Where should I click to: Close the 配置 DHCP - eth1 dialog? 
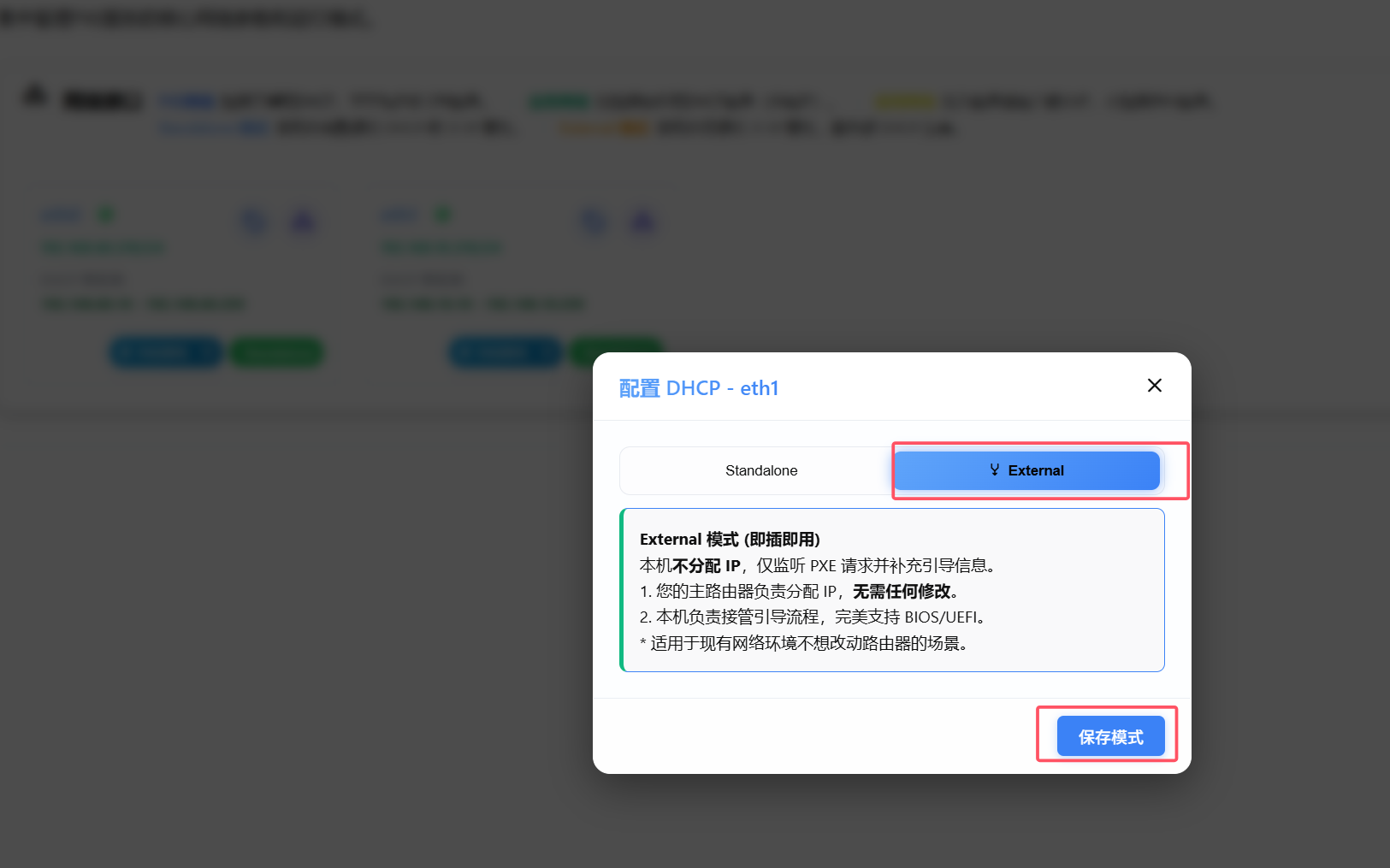coord(1154,385)
